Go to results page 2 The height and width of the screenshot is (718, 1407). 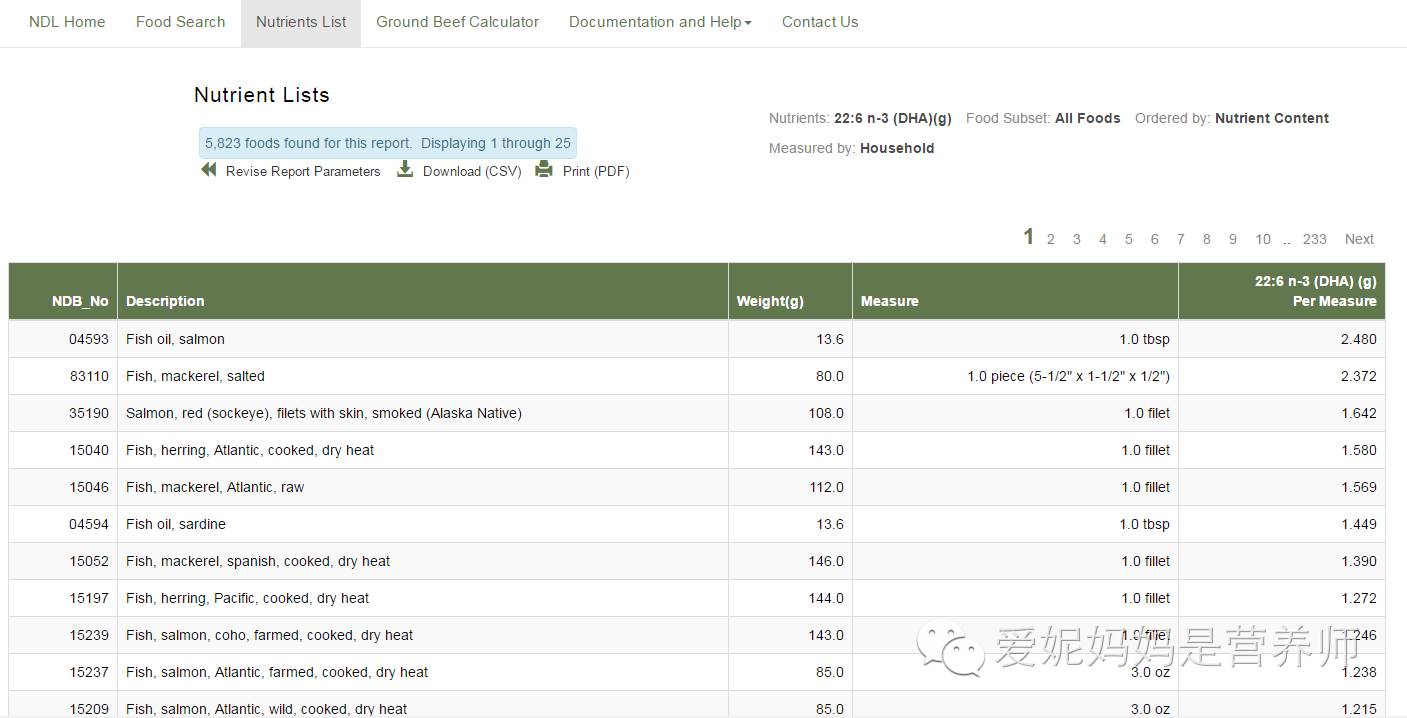click(1051, 239)
